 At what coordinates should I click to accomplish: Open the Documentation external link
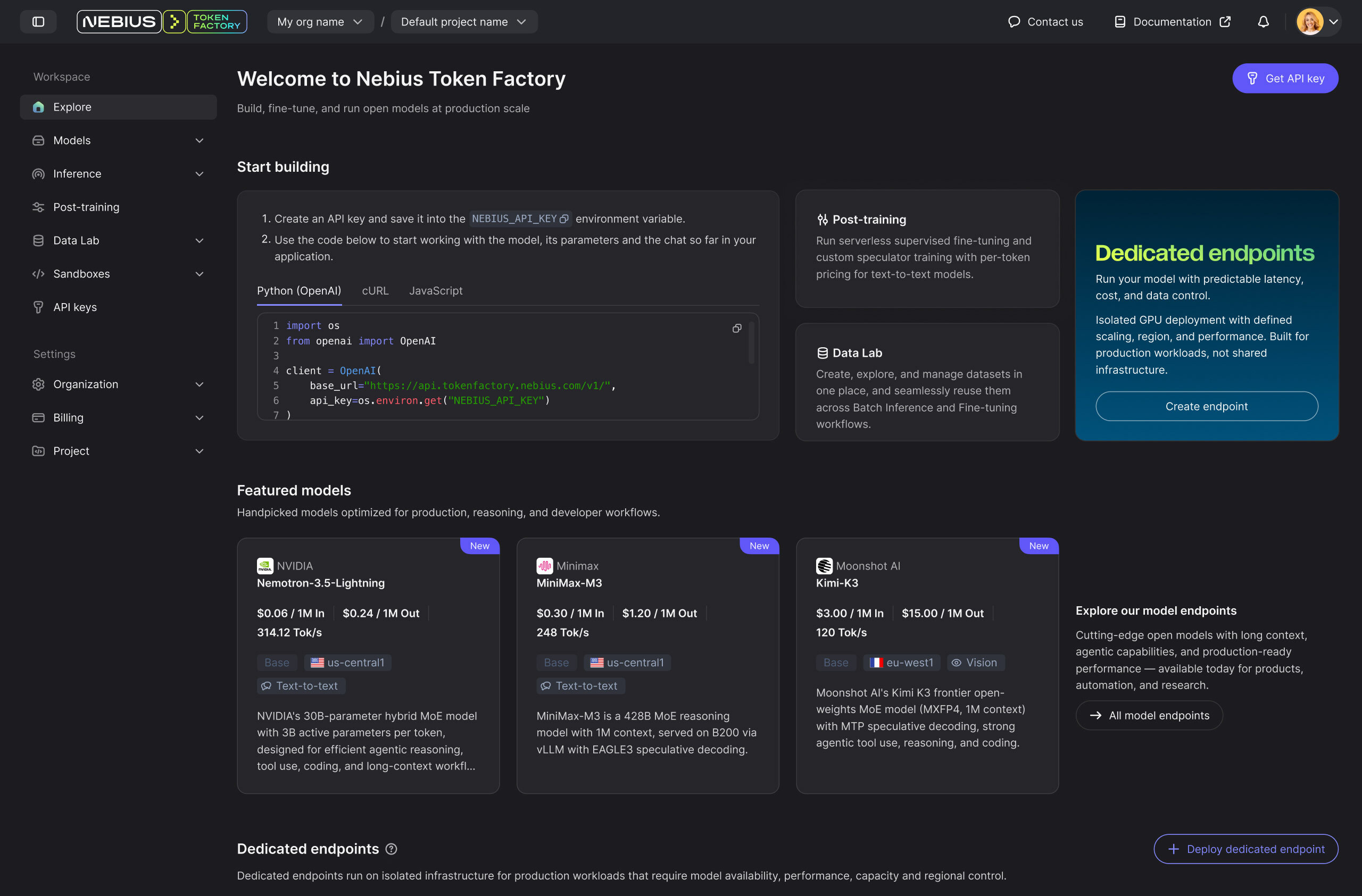(1172, 22)
